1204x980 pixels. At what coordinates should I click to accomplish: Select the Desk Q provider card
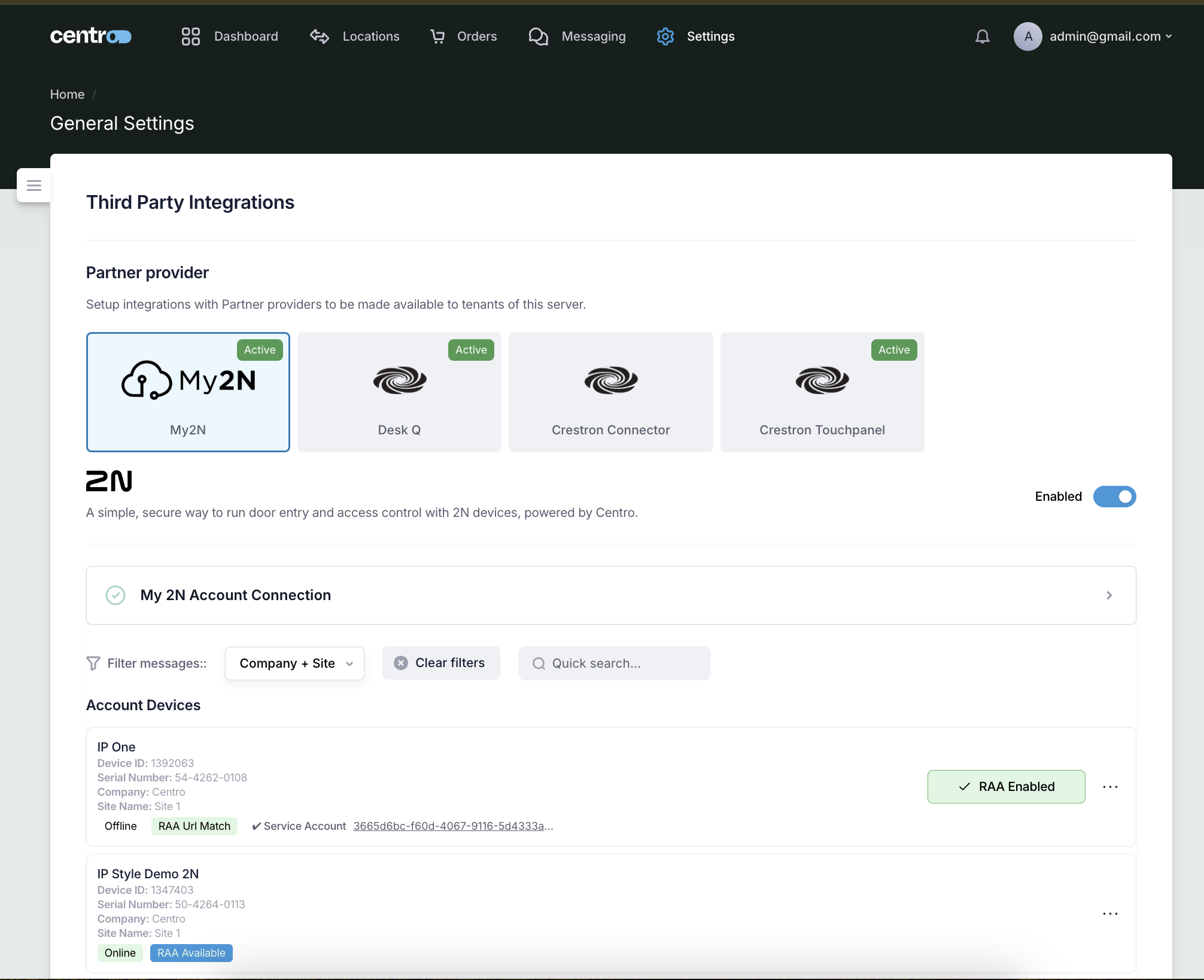coord(399,392)
